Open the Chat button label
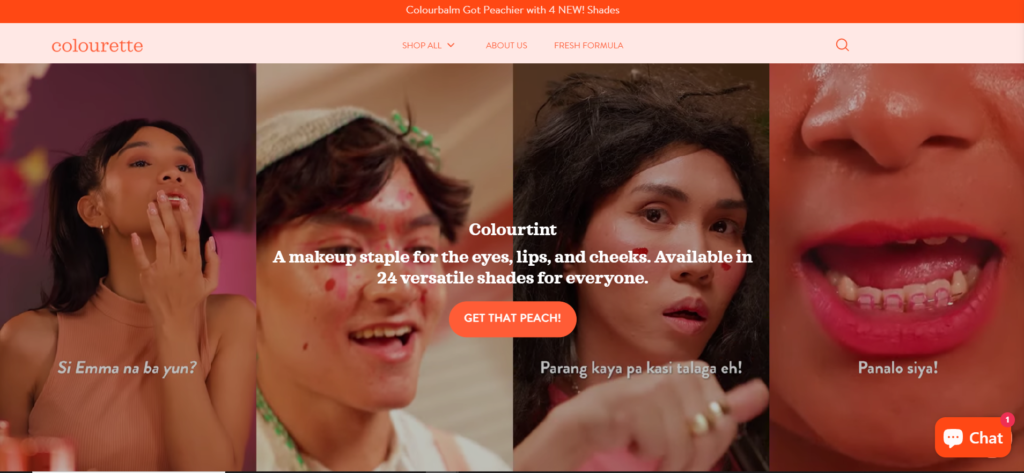 click(985, 438)
